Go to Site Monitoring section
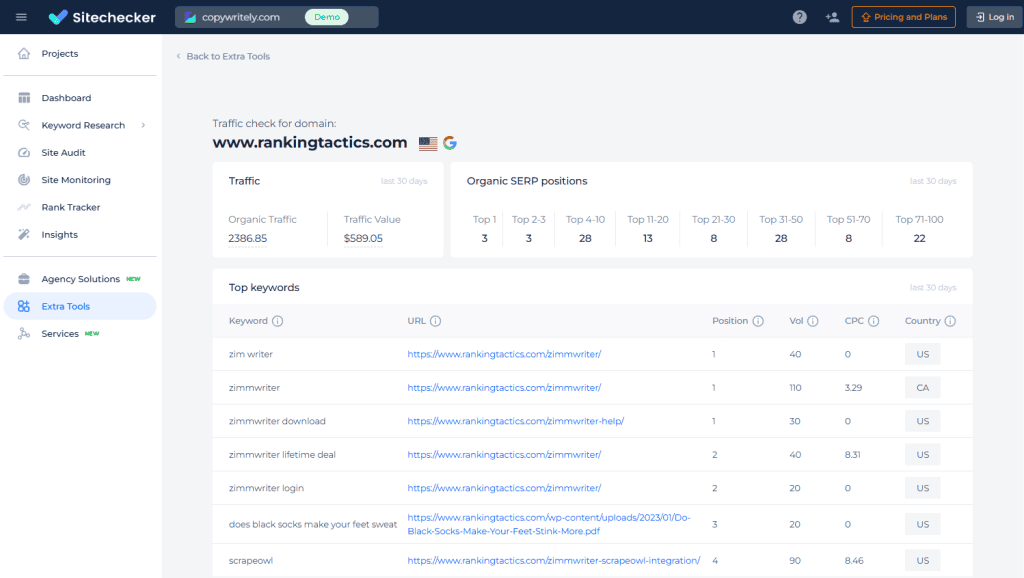 76,180
